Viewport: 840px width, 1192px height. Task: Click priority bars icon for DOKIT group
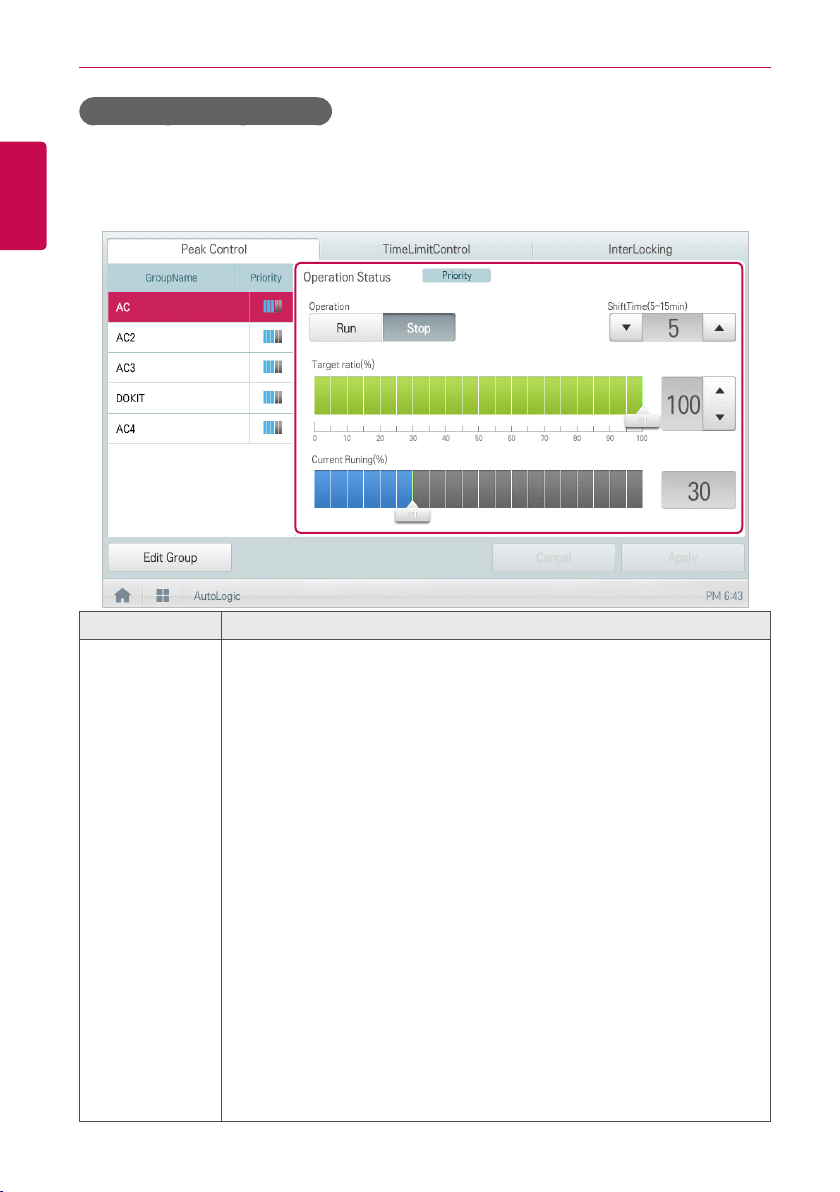tap(272, 398)
